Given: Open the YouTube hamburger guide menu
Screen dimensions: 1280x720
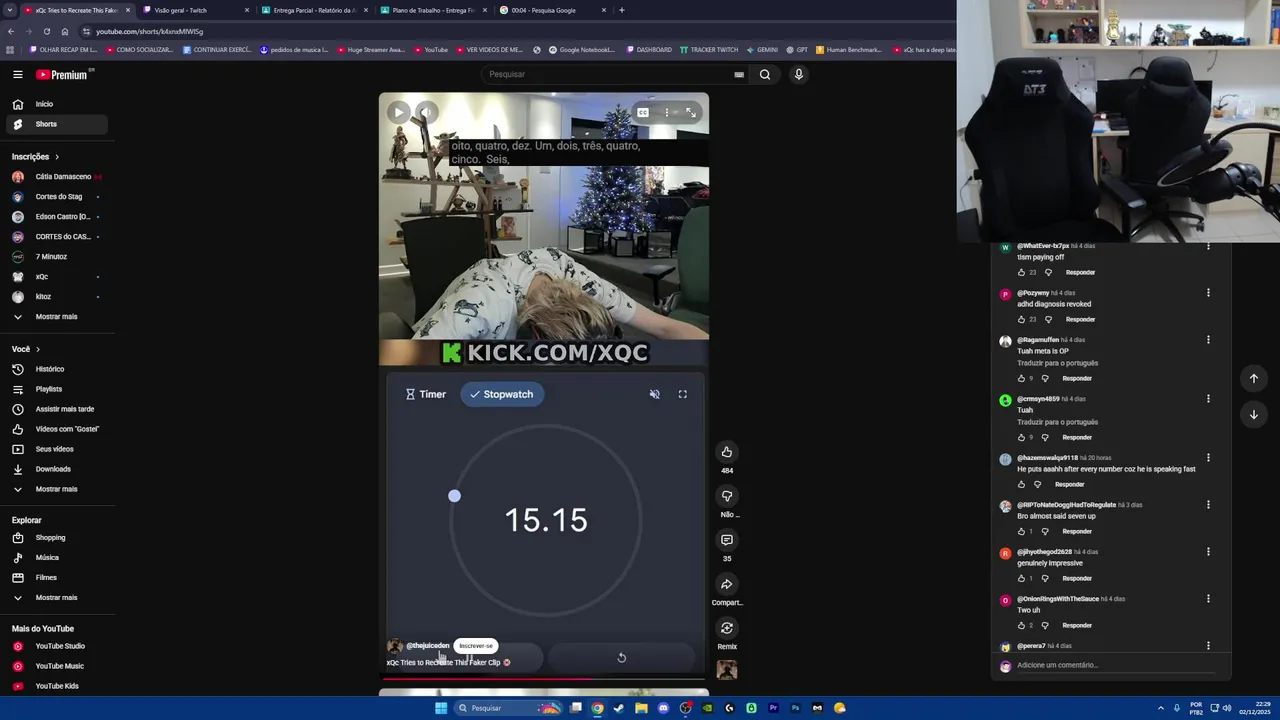Looking at the screenshot, I should coord(17,75).
